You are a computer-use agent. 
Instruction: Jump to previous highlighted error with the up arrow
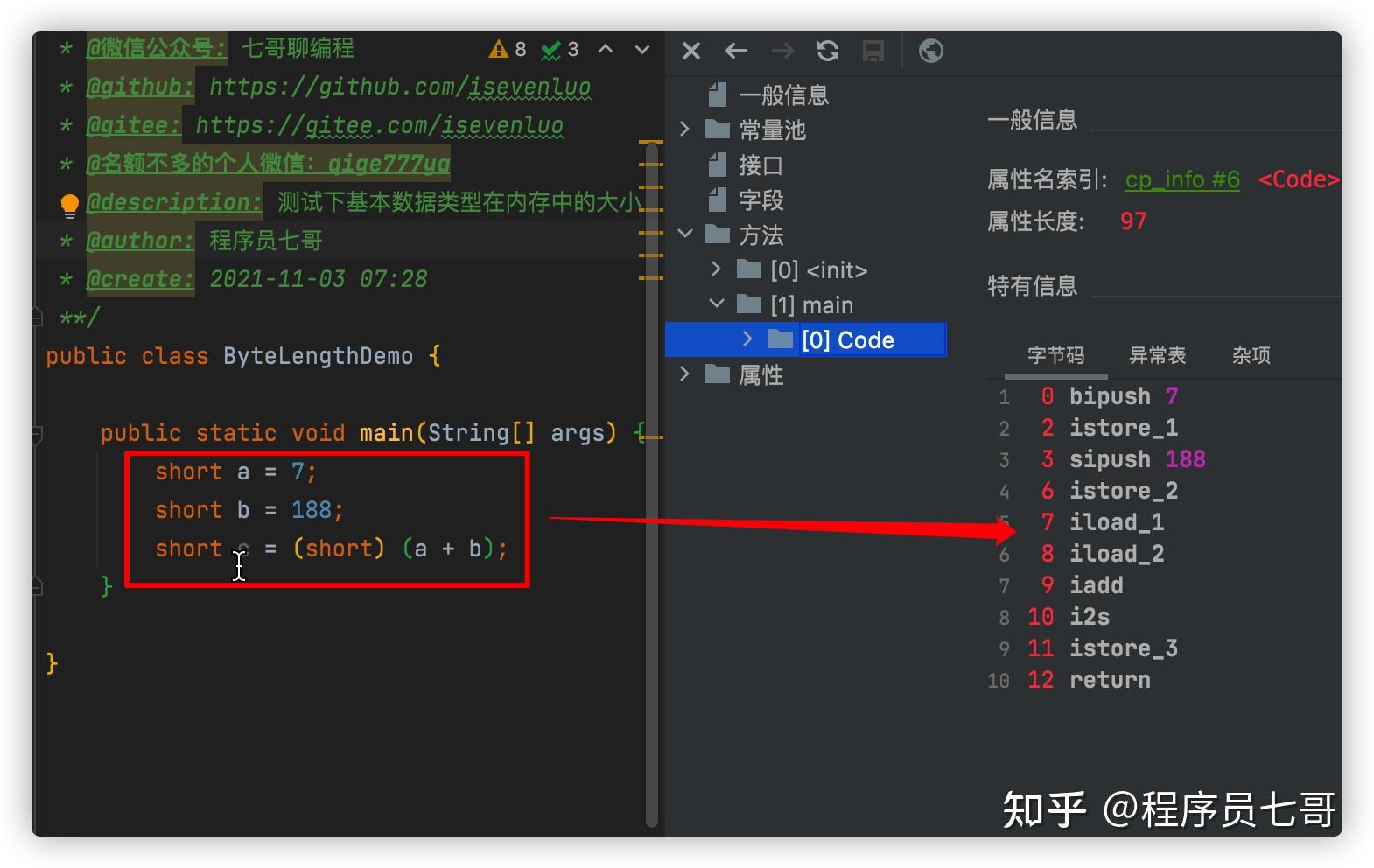[x=606, y=49]
